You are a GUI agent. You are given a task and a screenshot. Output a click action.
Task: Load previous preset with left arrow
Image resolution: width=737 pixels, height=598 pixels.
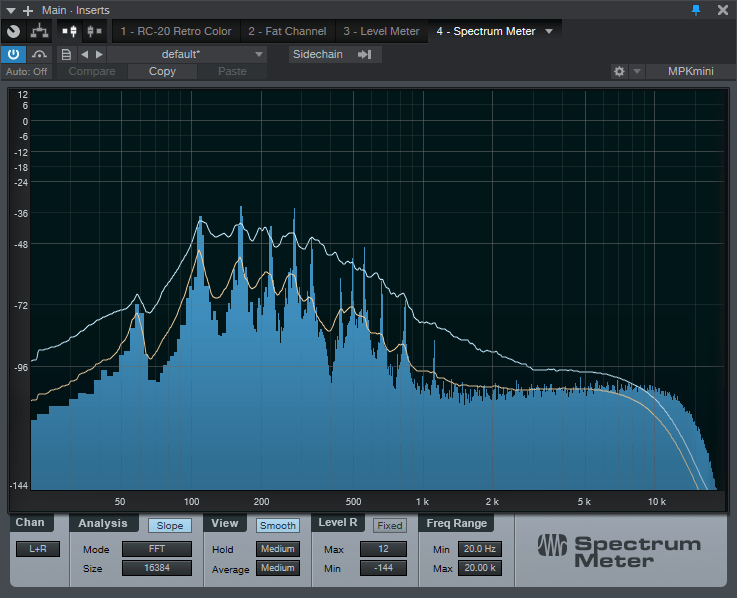[84, 54]
